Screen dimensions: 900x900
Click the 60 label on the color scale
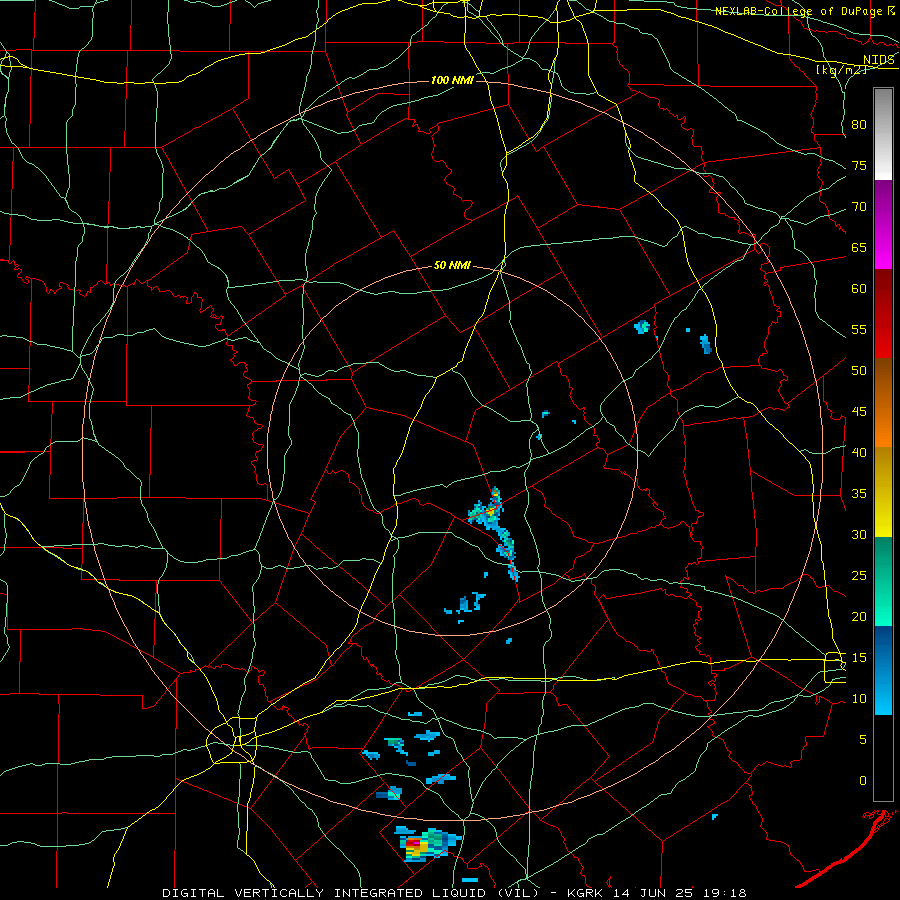[x=859, y=289]
